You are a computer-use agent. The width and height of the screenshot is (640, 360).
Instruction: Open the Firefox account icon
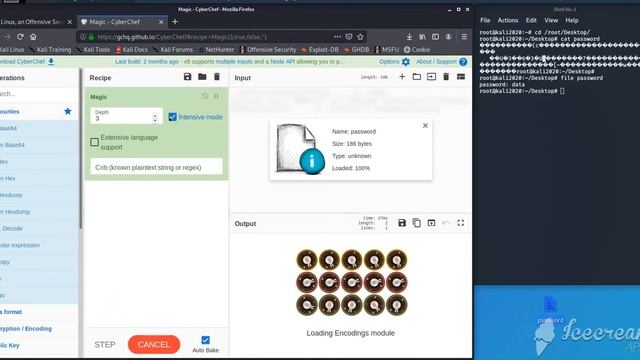pos(449,37)
